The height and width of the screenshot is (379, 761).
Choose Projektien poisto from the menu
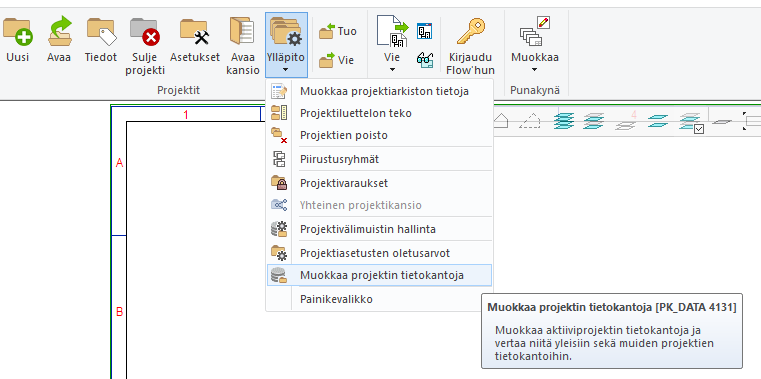tap(379, 135)
